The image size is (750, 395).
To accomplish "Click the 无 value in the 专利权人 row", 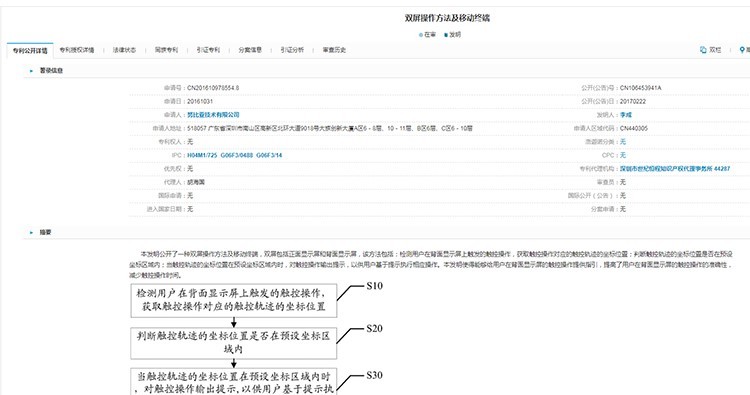I will click(x=190, y=142).
